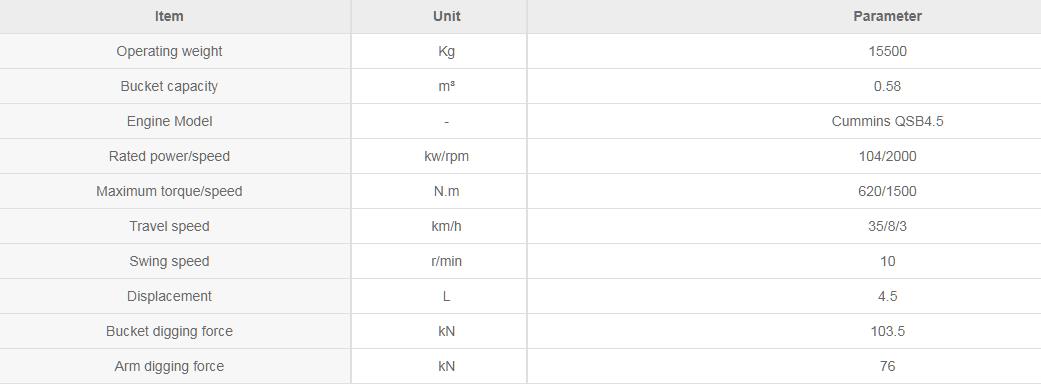
Task: Click the 103.5 bucket digging force value
Action: point(888,331)
